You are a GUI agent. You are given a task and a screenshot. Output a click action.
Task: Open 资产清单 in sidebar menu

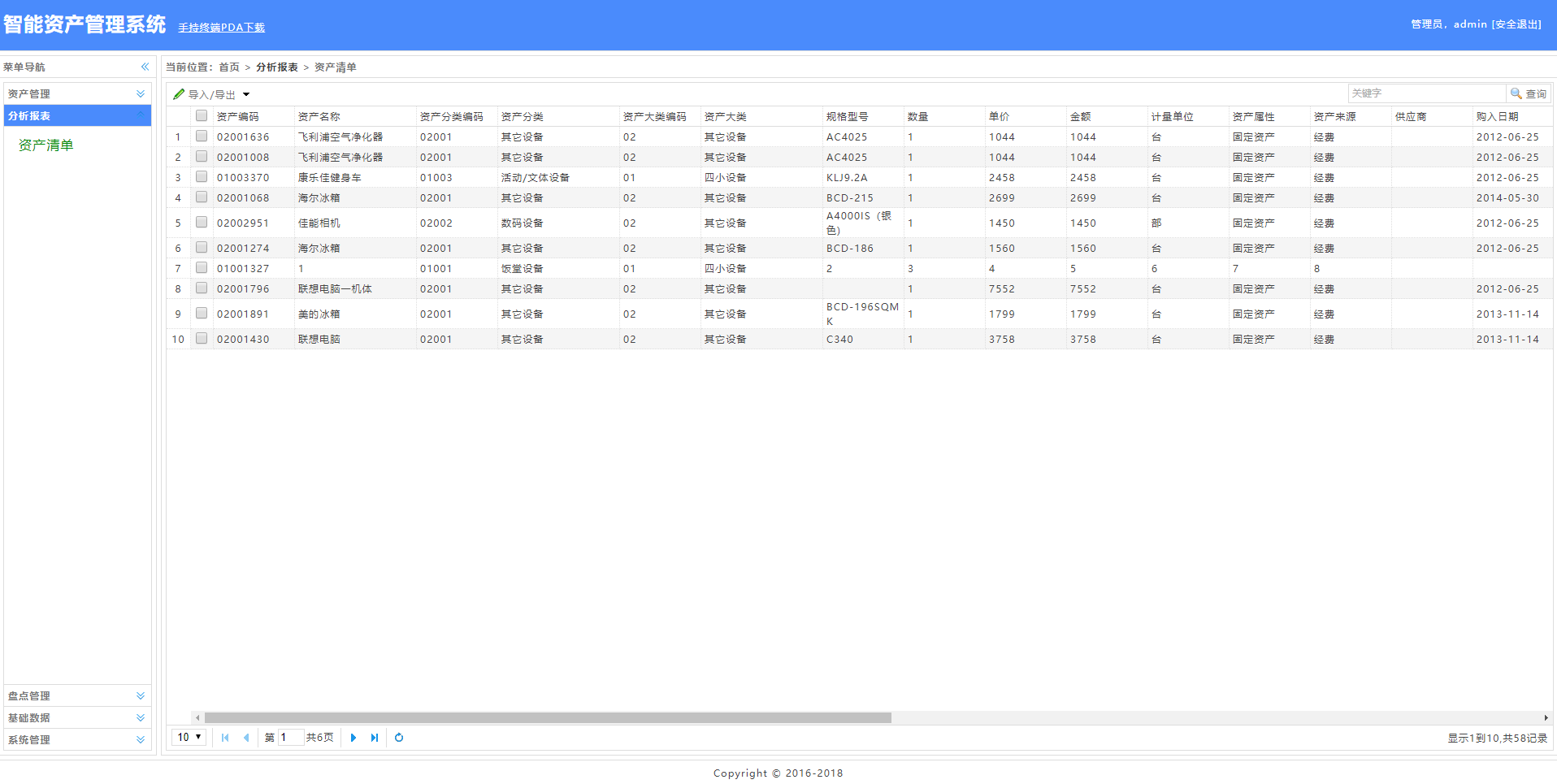point(46,145)
